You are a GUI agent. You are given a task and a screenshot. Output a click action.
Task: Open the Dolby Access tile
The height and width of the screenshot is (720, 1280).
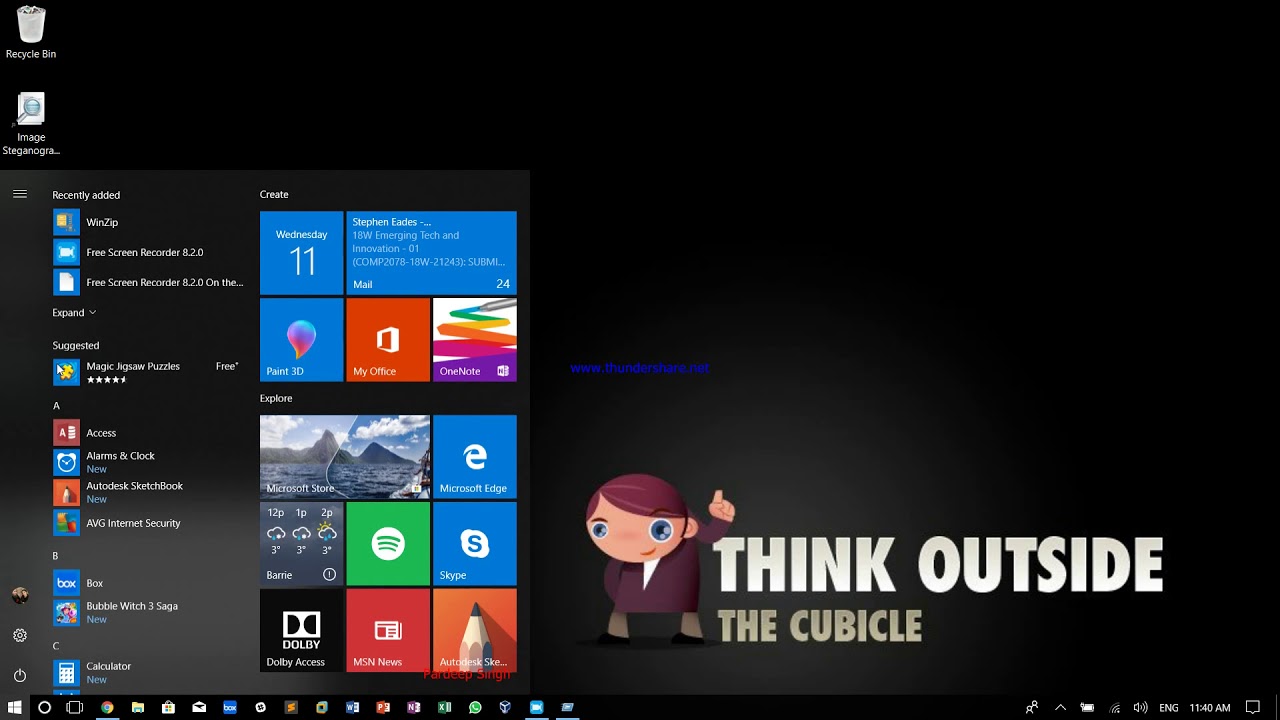coord(301,630)
